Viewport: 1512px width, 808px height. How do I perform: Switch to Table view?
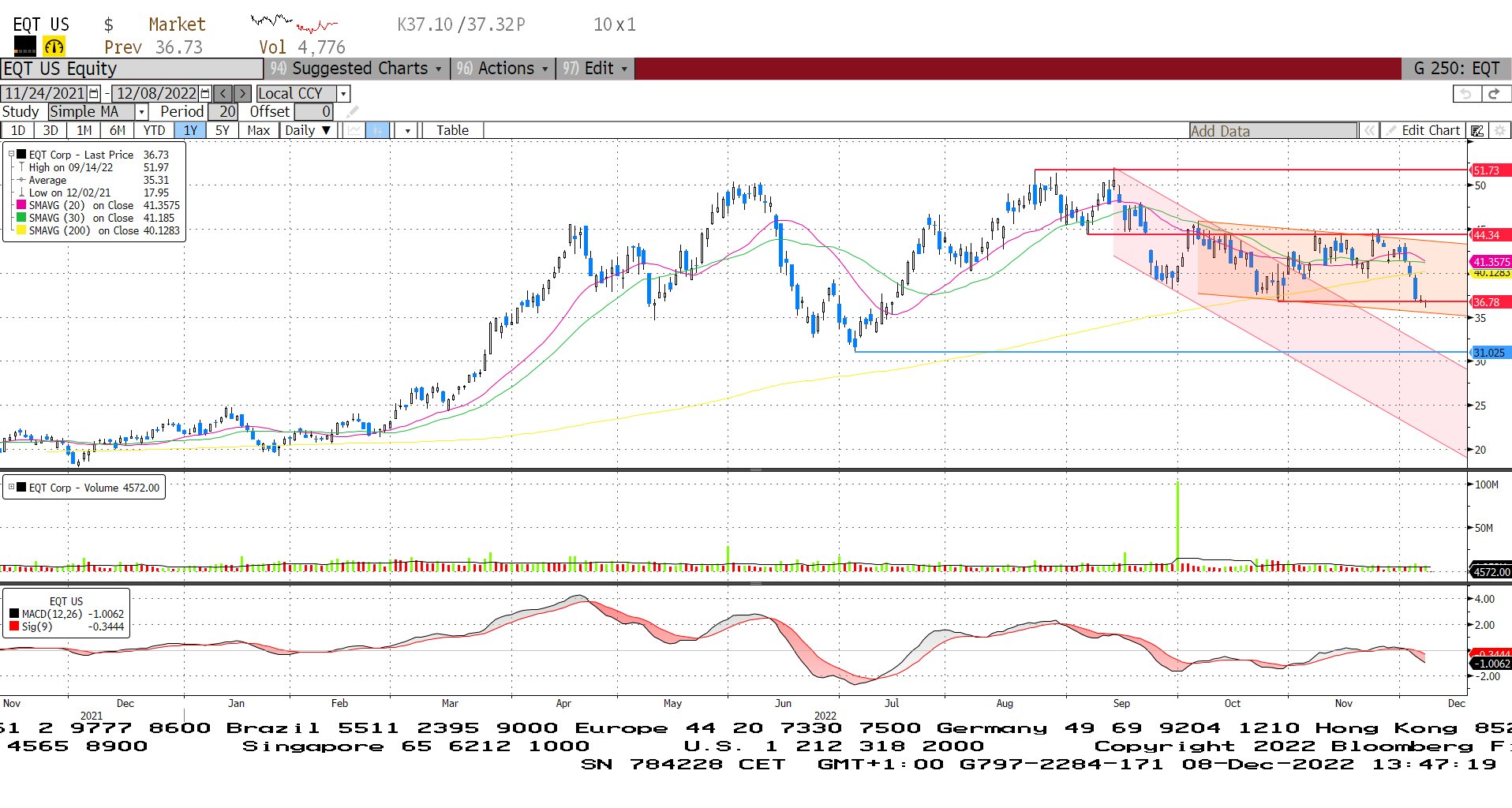point(452,130)
